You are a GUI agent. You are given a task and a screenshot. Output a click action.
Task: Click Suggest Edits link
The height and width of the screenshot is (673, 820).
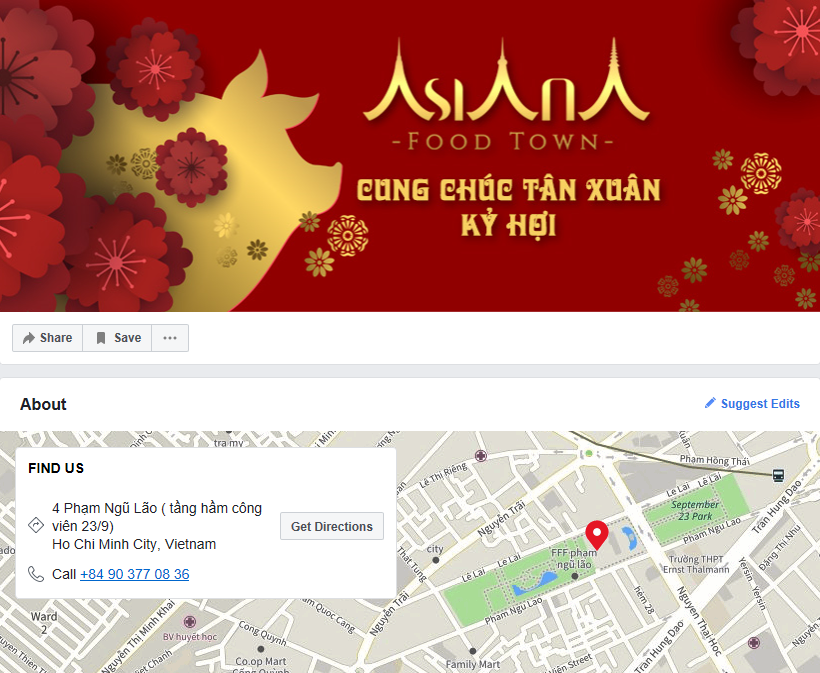click(760, 404)
